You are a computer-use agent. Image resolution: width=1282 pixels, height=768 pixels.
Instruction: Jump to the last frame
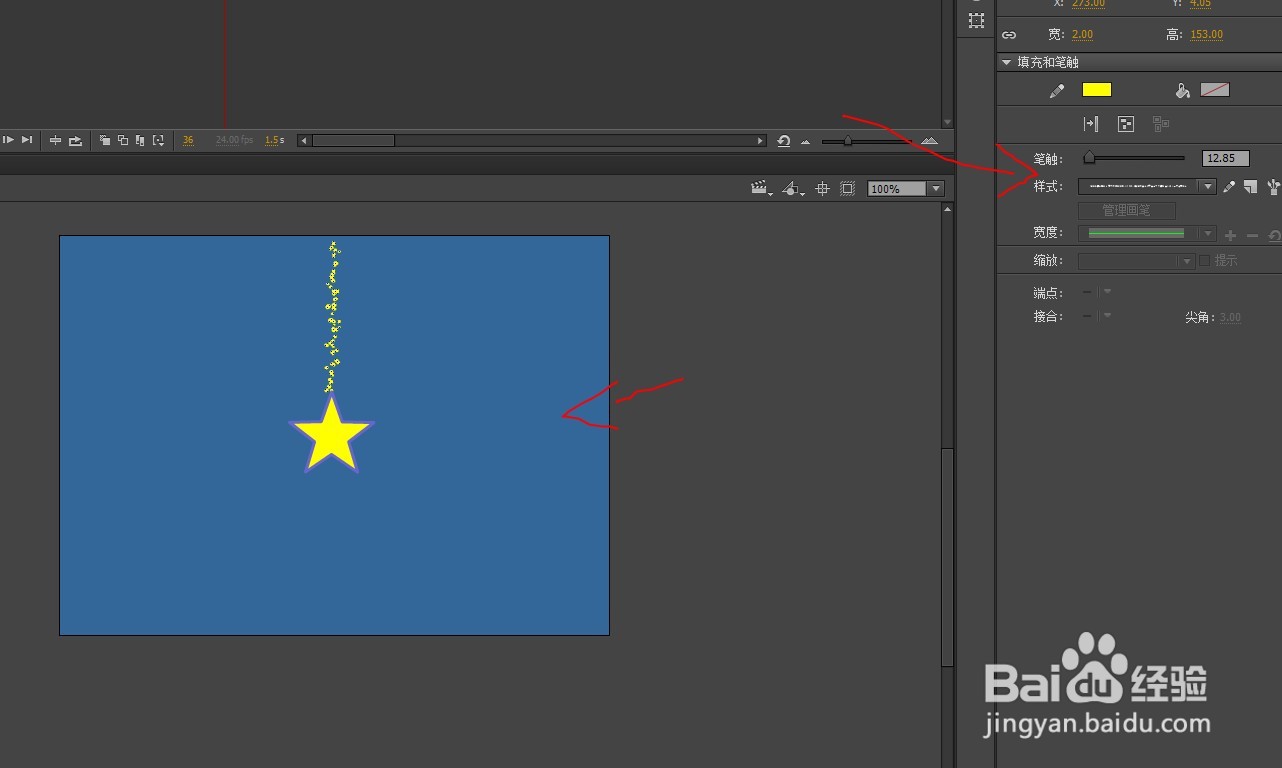[27, 140]
